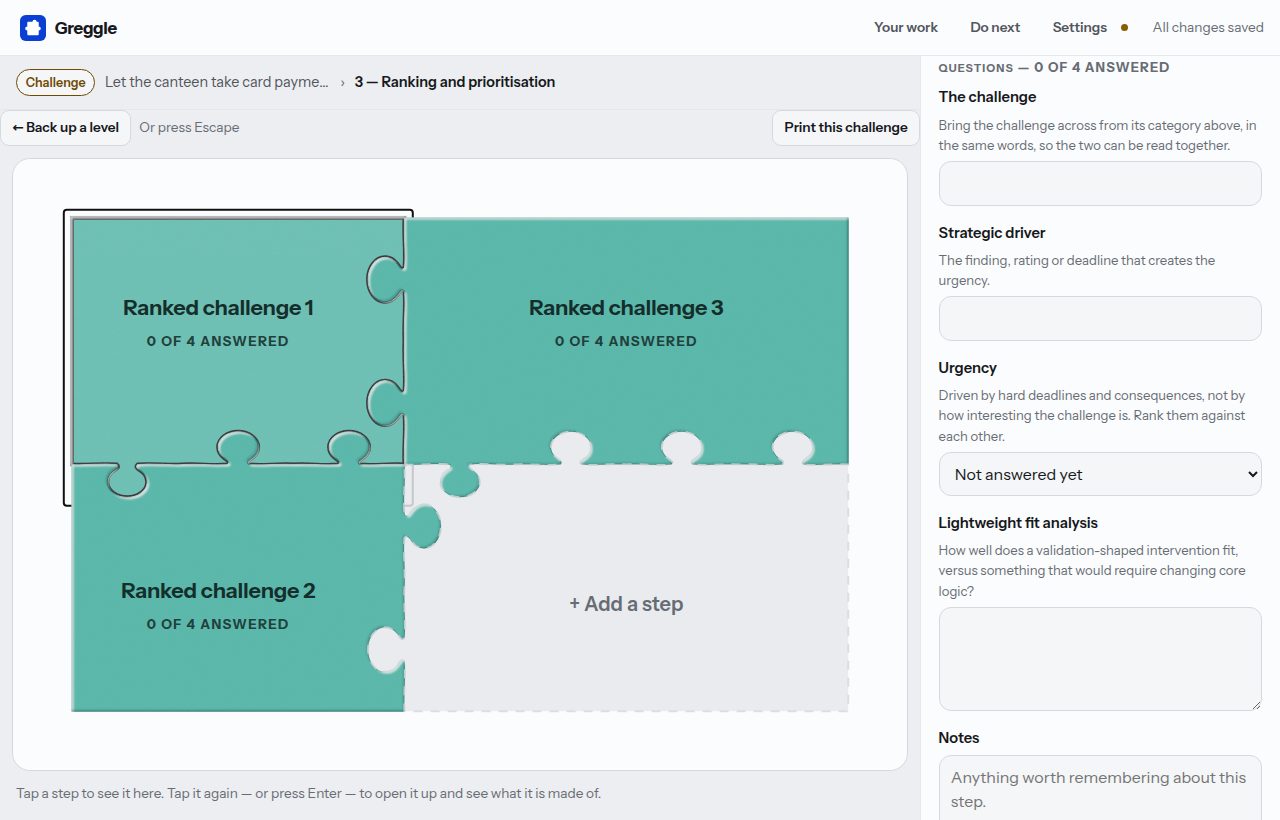1280x820 pixels.
Task: Click the Greggle brand name
Action: [86, 28]
